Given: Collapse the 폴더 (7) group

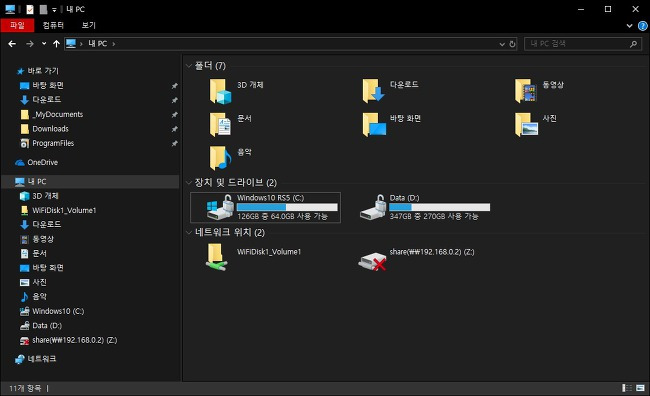Looking at the screenshot, I should [x=189, y=66].
